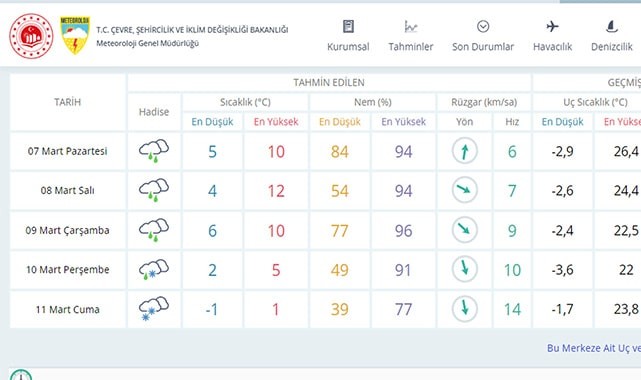Click wind direction arrow for 09 Mart Çarşamba
The image size is (641, 380).
[x=465, y=230]
